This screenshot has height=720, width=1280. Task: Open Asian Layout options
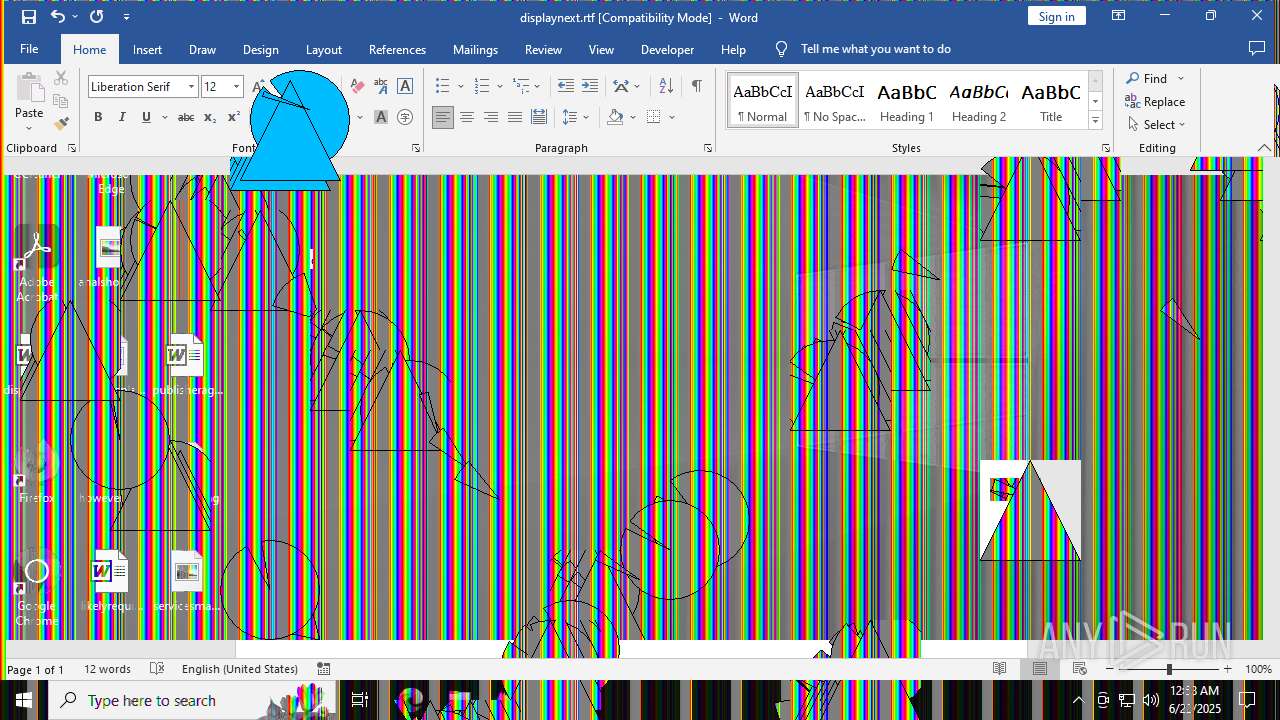pos(621,86)
